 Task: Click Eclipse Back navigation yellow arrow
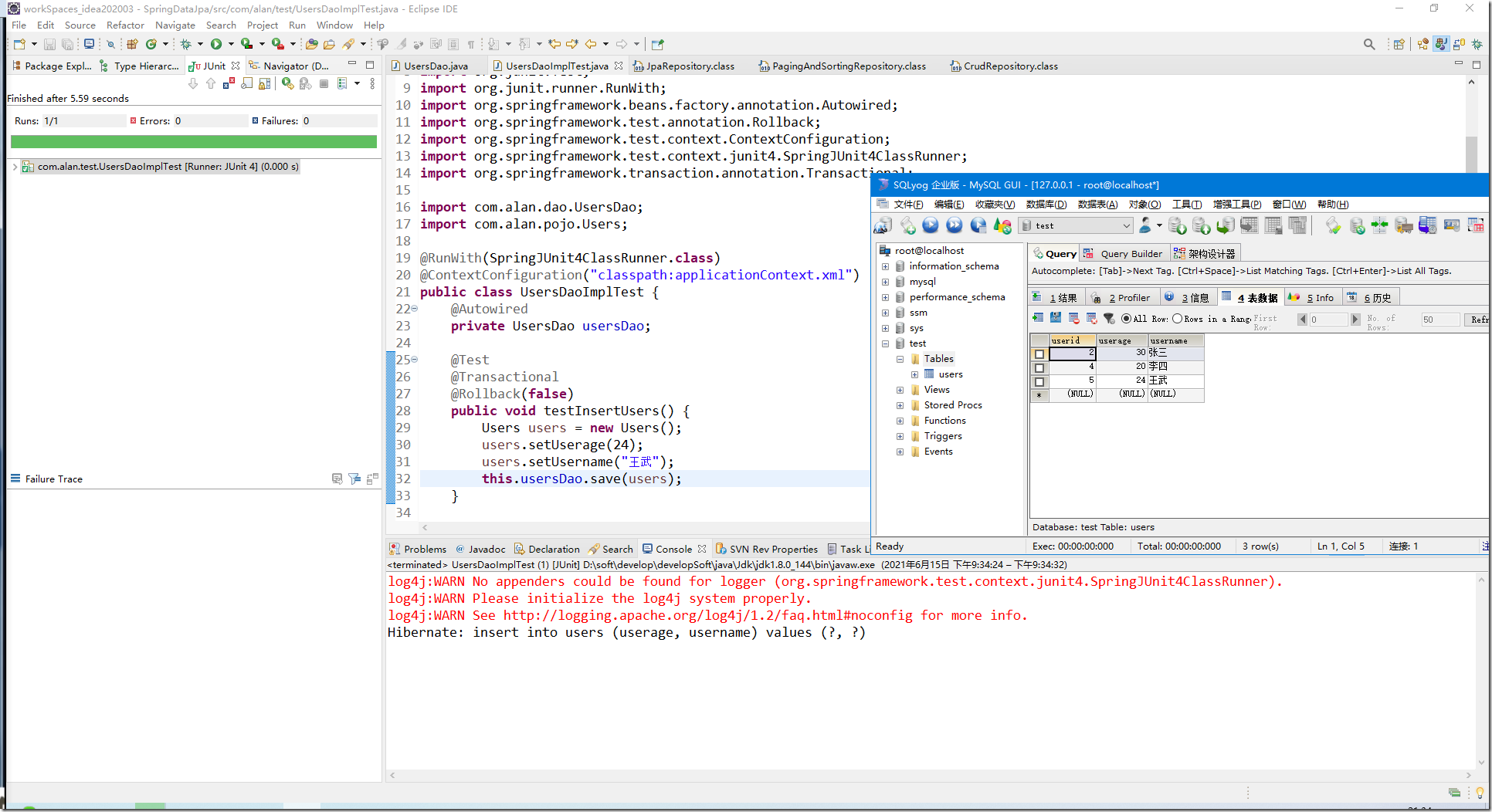591,44
